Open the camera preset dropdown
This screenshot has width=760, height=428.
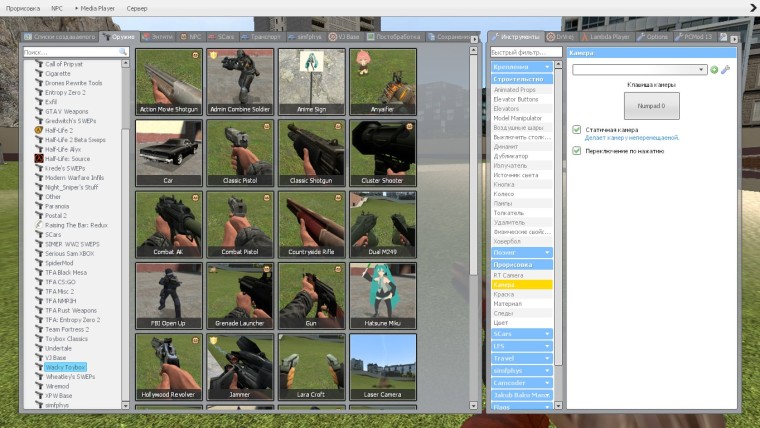(x=639, y=70)
